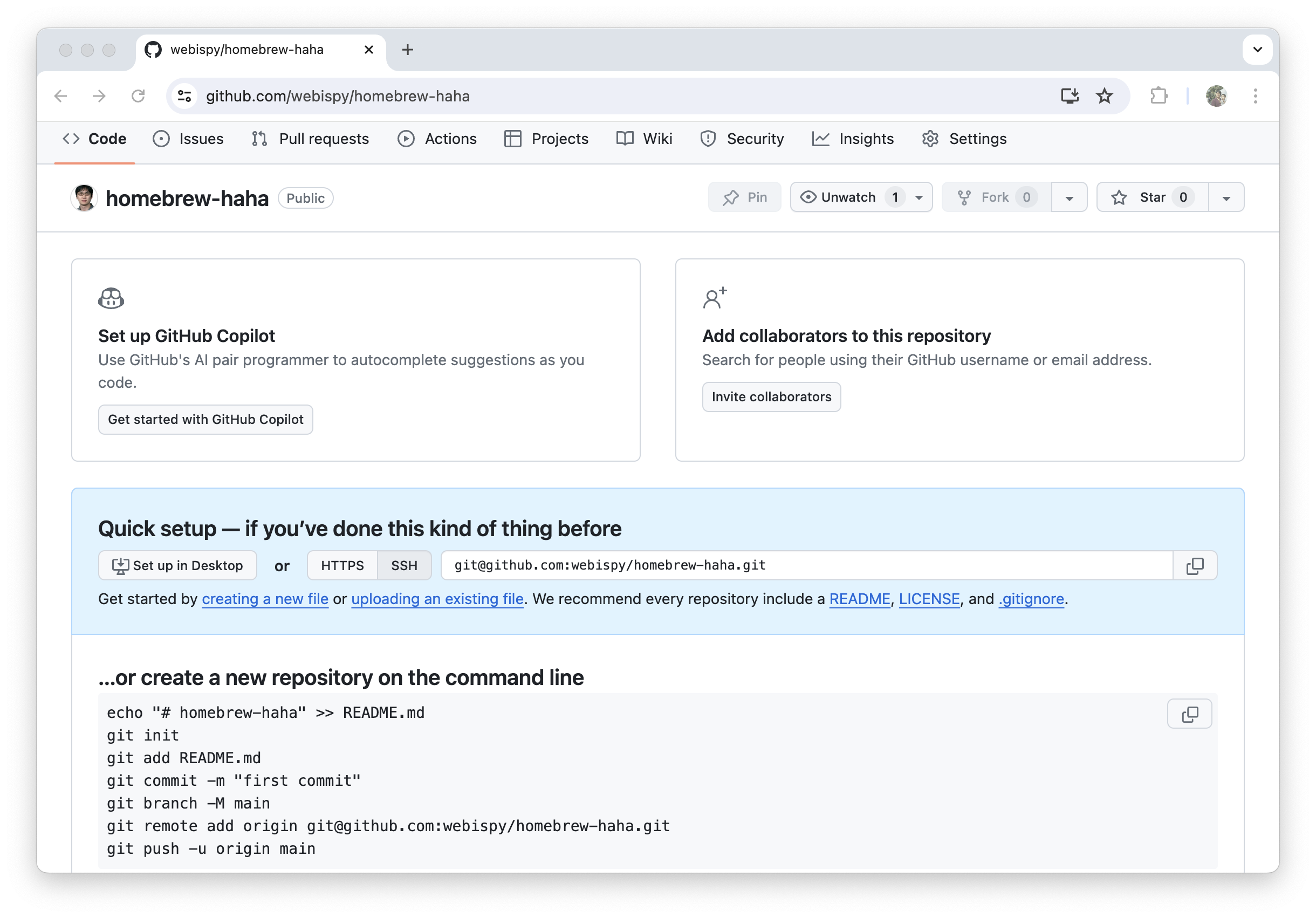Screen dimensions: 1316x918
Task: Click the browser address bar URL
Action: click(x=338, y=95)
